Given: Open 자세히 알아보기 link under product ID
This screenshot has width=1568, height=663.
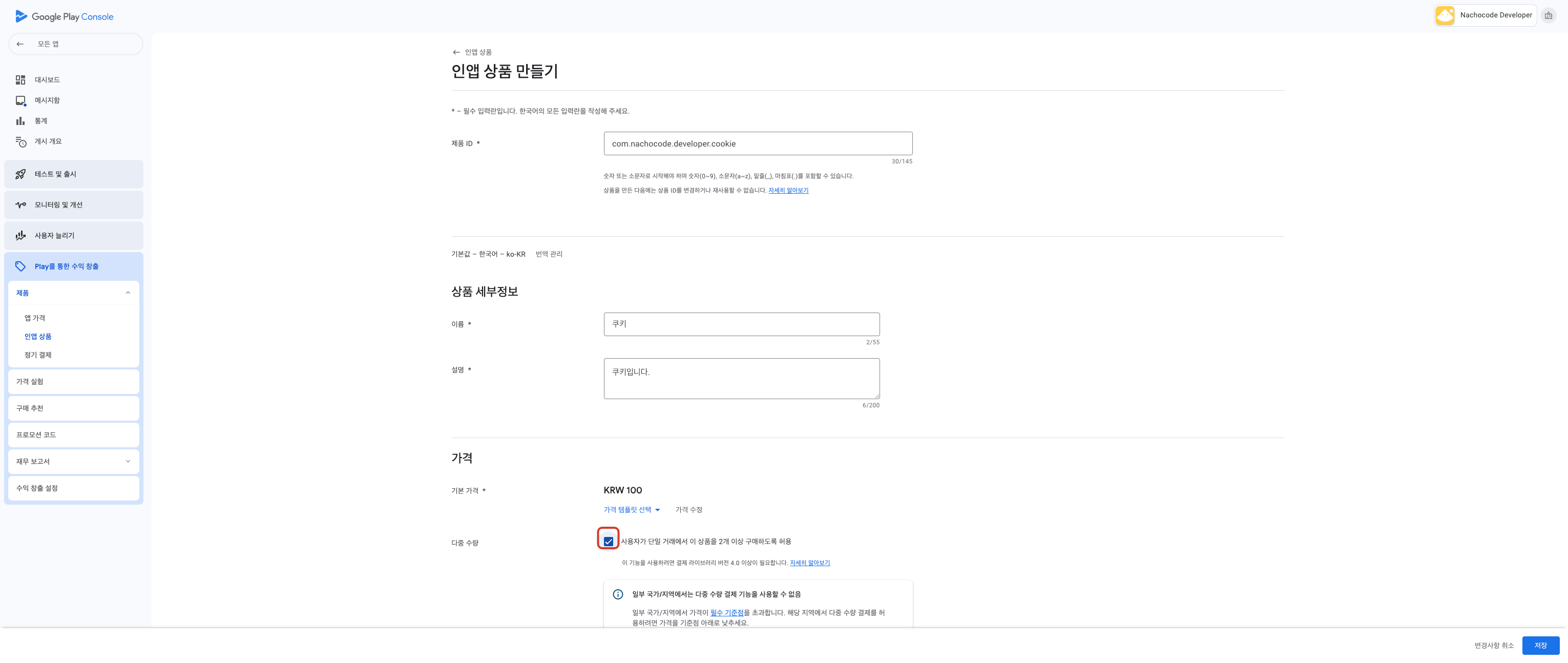Looking at the screenshot, I should tap(788, 191).
